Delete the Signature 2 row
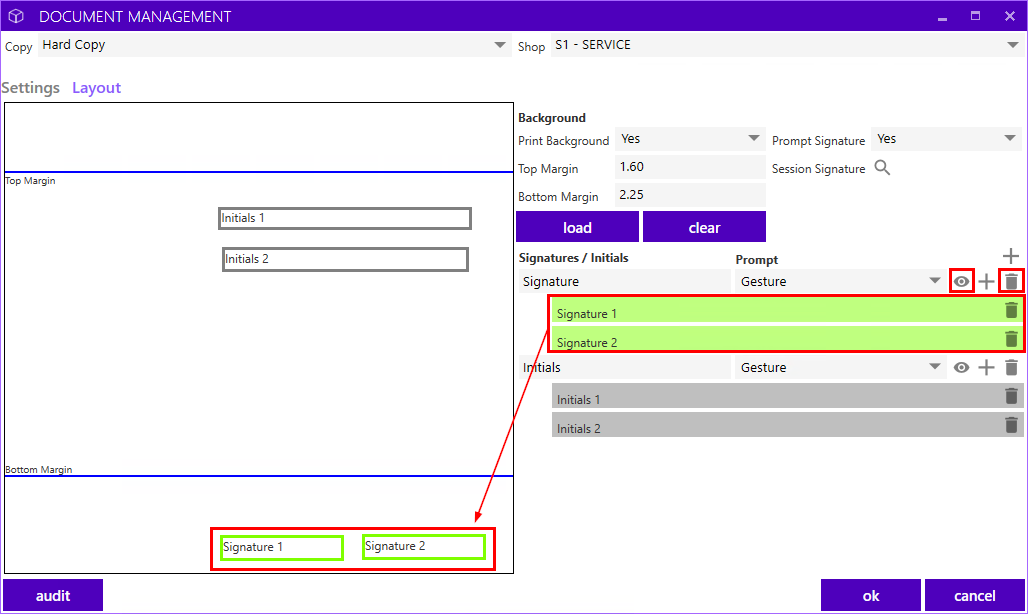1028x614 pixels. click(x=1012, y=339)
